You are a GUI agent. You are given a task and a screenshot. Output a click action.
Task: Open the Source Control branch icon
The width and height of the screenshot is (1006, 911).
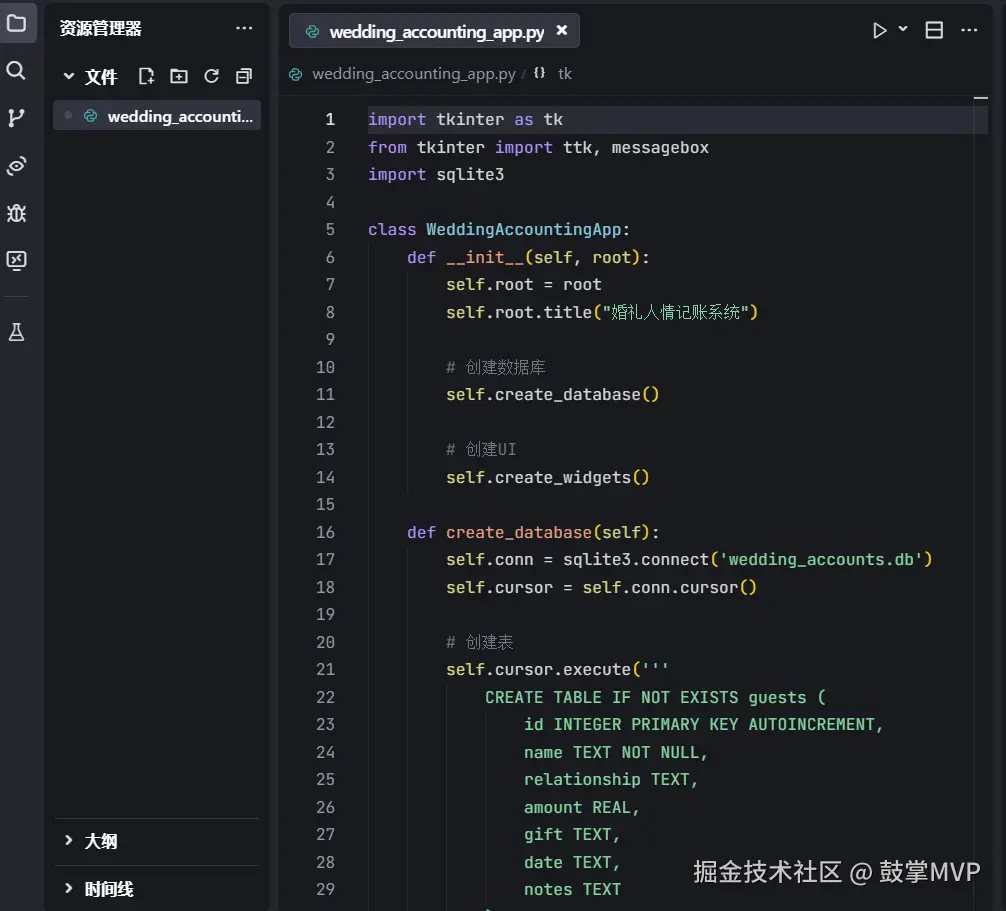pyautogui.click(x=16, y=118)
